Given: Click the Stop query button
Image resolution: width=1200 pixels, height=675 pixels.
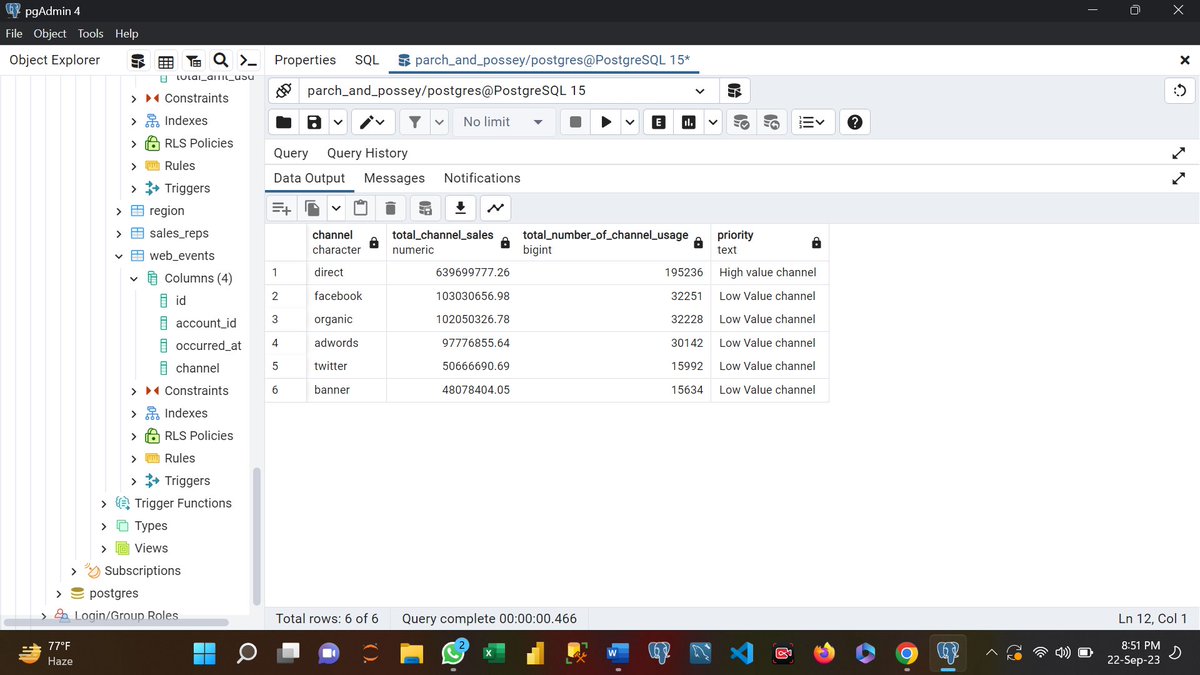Looking at the screenshot, I should pos(575,122).
